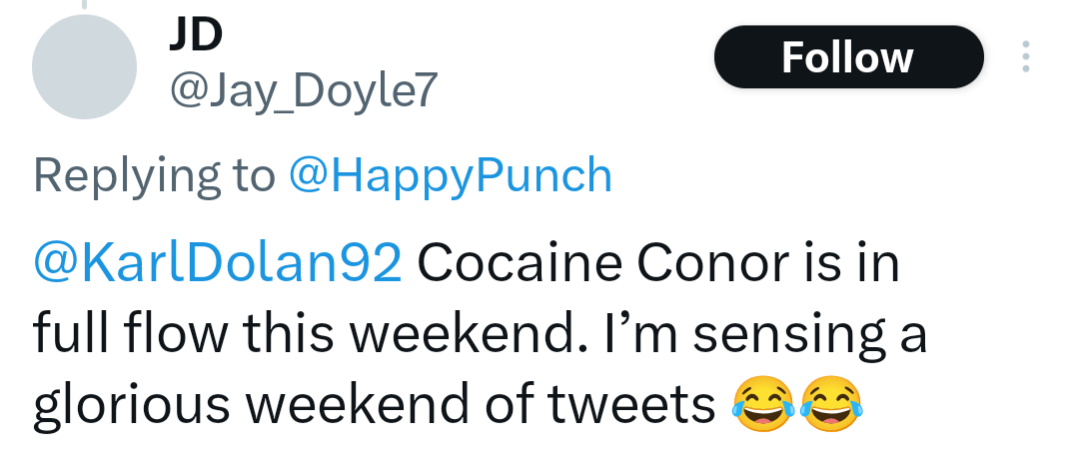Open the @HappyPunch profile link
The height and width of the screenshot is (462, 1079).
coord(450,177)
